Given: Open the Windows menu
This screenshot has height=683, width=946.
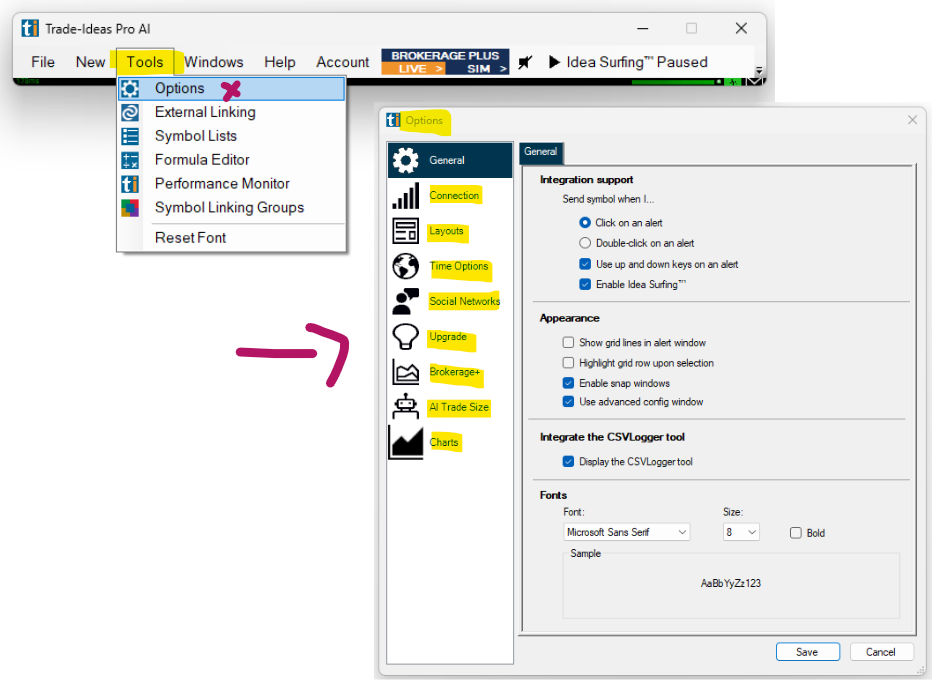Looking at the screenshot, I should coord(213,62).
